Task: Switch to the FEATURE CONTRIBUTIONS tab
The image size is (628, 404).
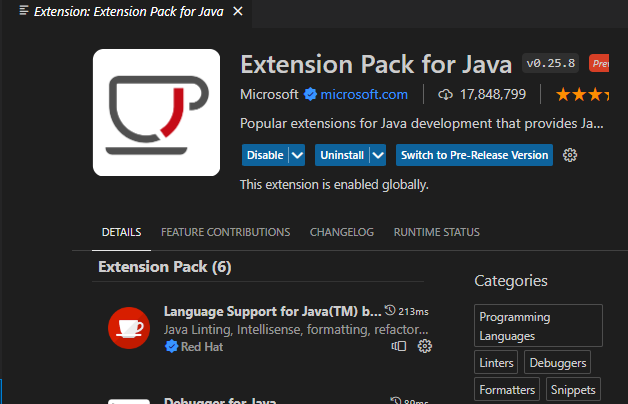Action: (x=225, y=232)
